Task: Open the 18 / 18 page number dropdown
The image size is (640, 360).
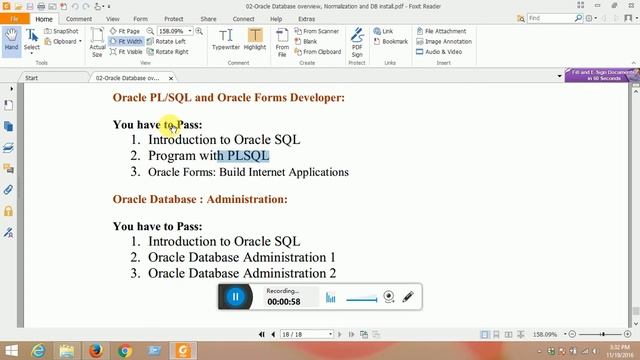Action: [x=330, y=334]
